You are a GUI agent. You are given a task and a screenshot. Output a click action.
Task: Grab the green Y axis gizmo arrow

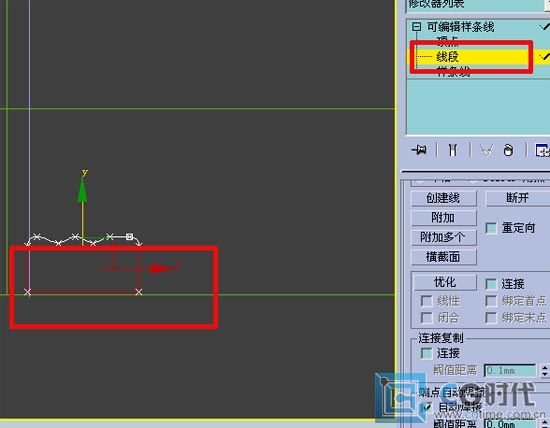(82, 190)
